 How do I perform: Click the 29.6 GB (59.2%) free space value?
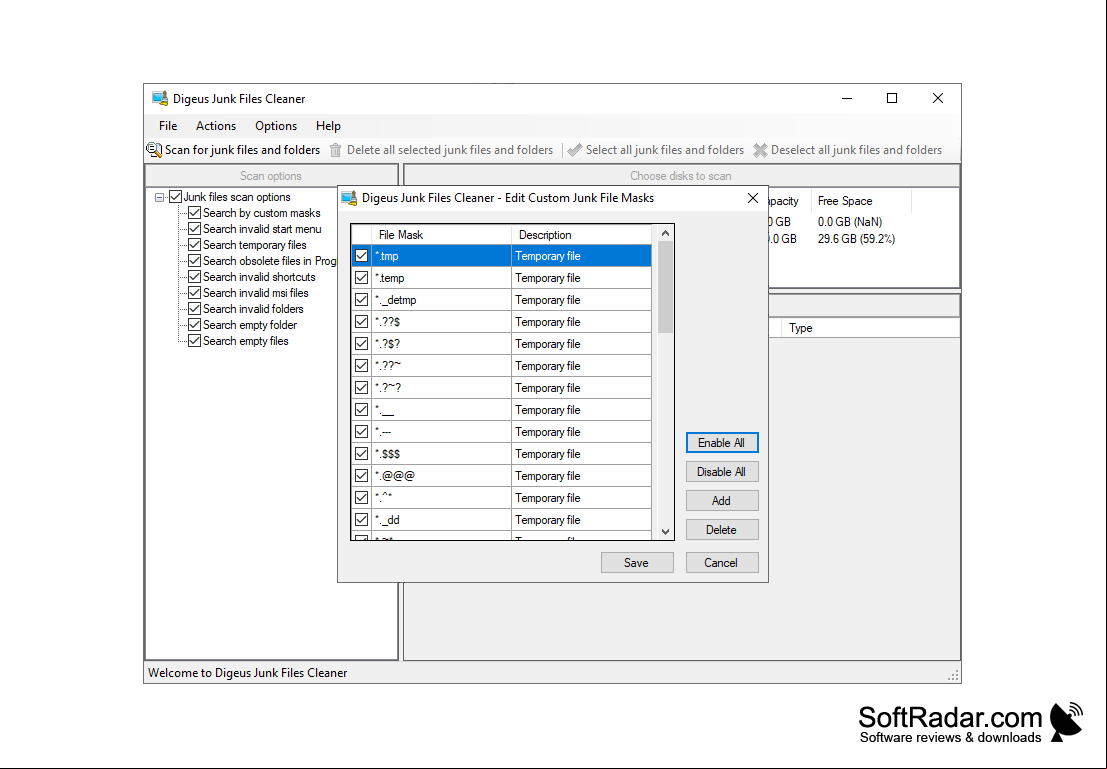[856, 239]
